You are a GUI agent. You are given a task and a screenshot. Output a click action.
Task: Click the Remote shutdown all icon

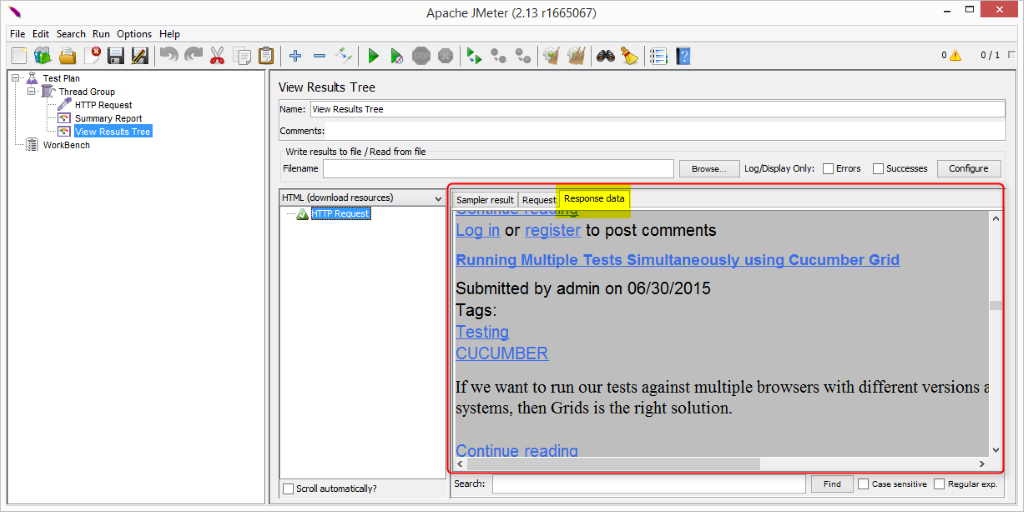point(523,56)
